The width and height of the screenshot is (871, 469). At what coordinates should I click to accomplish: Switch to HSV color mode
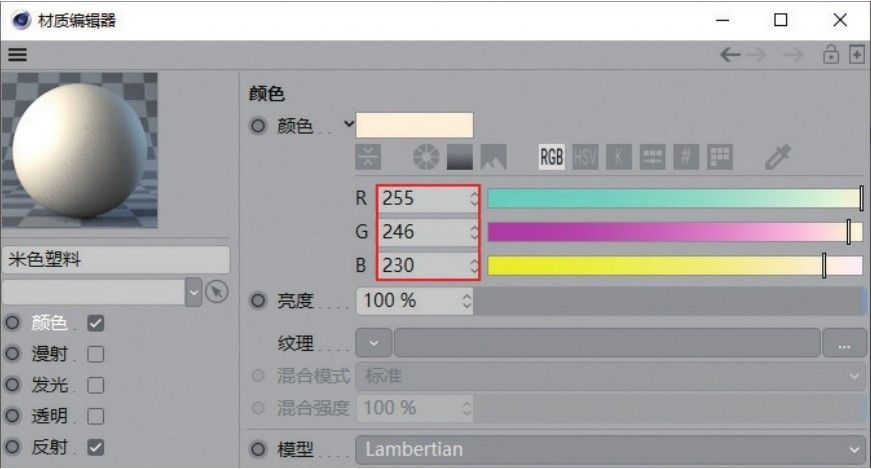tap(585, 157)
